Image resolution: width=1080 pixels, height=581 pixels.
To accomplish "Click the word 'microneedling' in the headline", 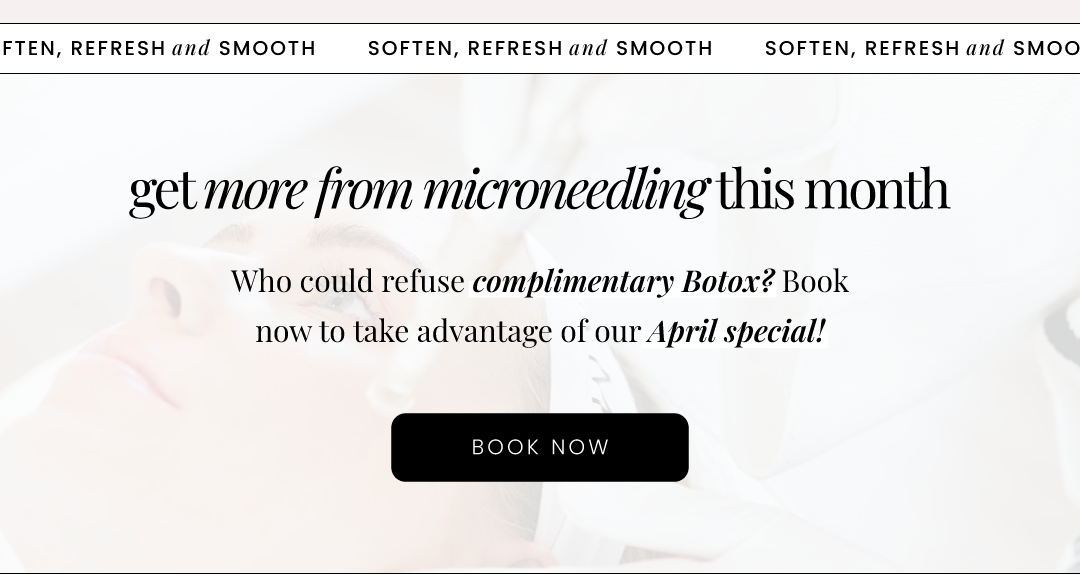I will pos(565,189).
